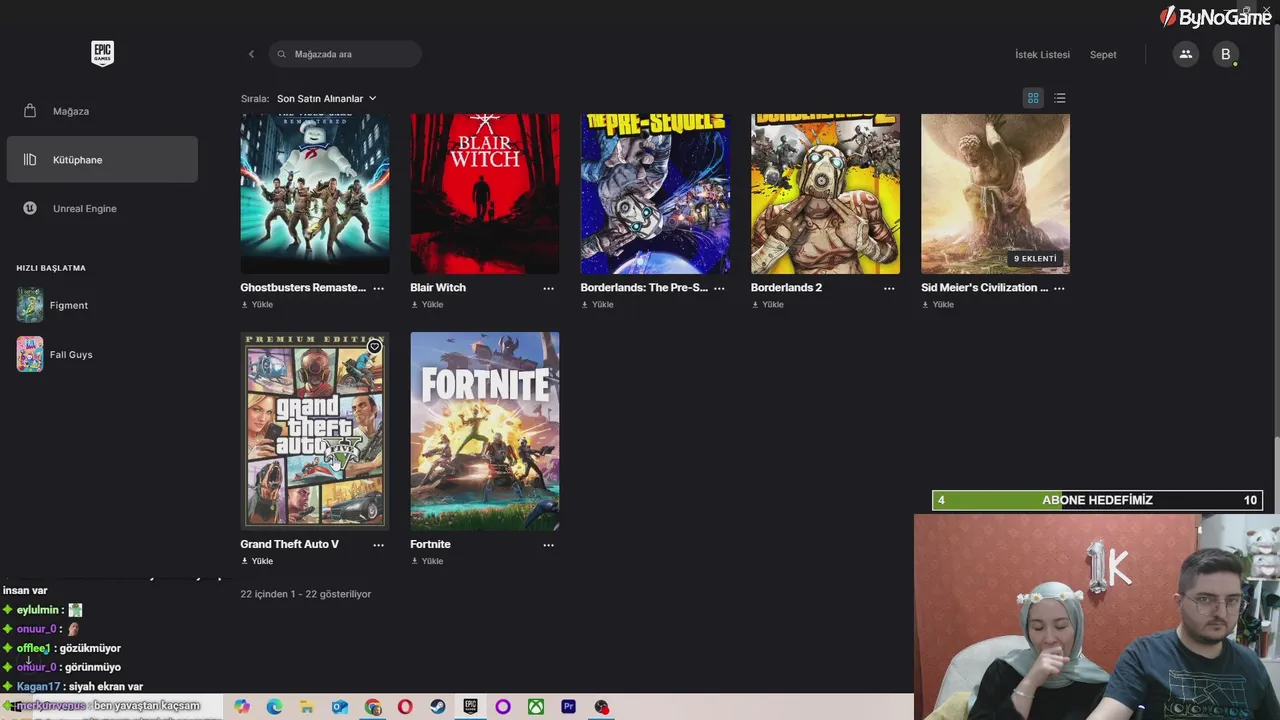The width and height of the screenshot is (1280, 720).
Task: Click Yükle under Borderlands 2
Action: tap(768, 305)
